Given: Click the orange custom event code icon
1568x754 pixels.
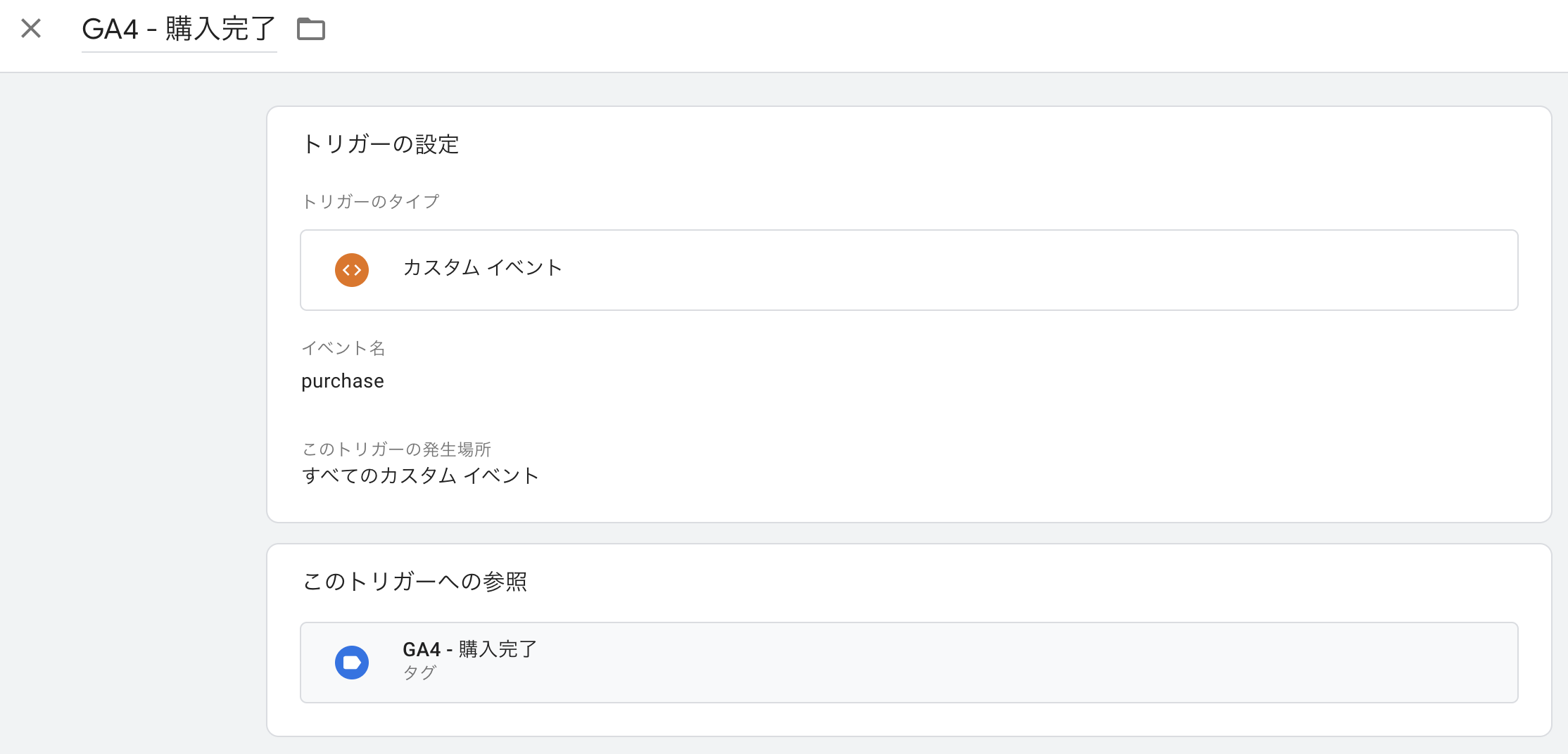Looking at the screenshot, I should [352, 270].
